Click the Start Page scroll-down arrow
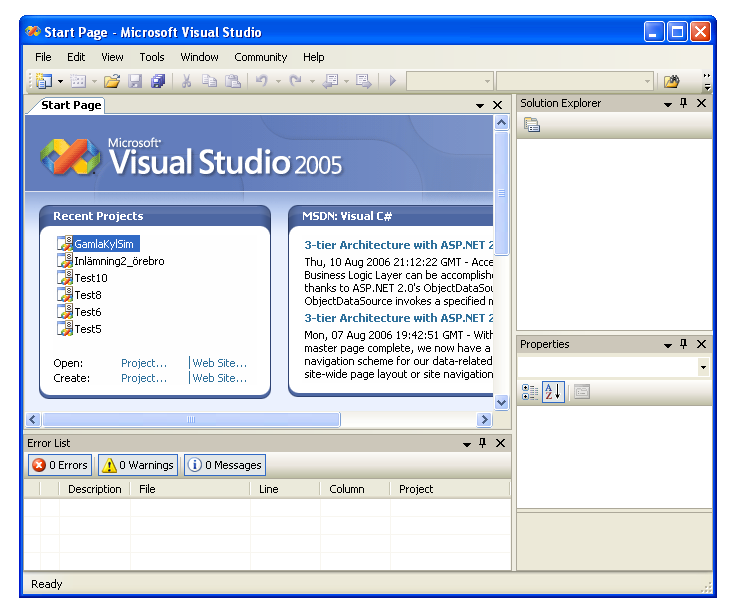 click(x=502, y=402)
